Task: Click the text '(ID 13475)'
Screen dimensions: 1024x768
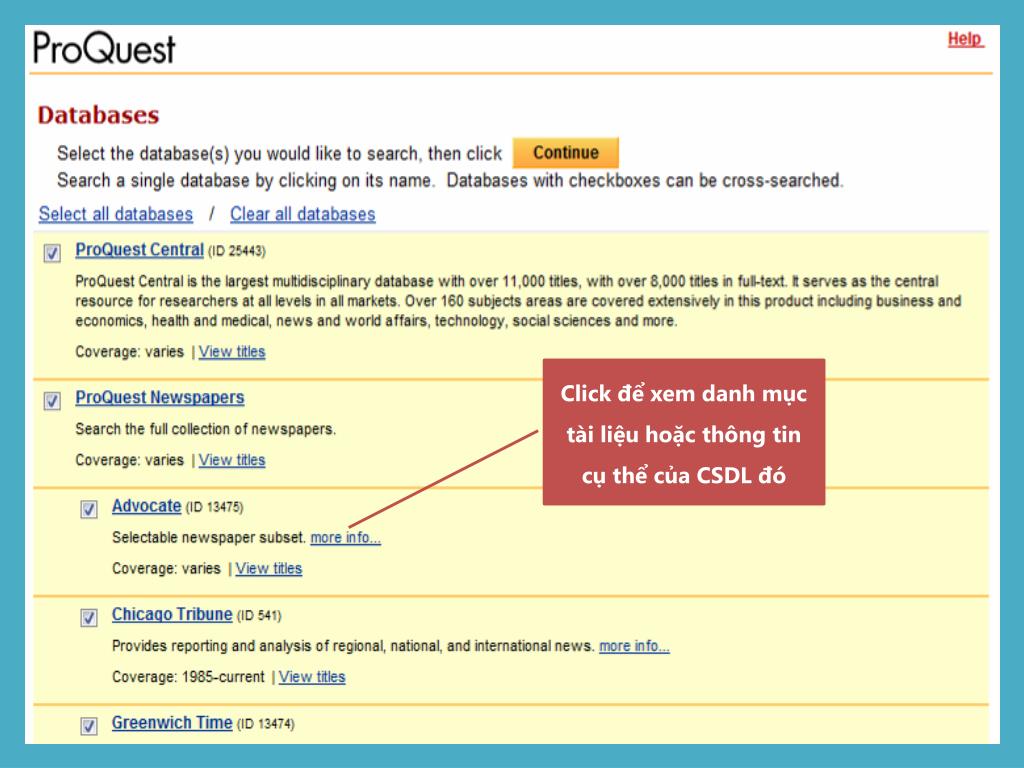Action: coord(214,507)
